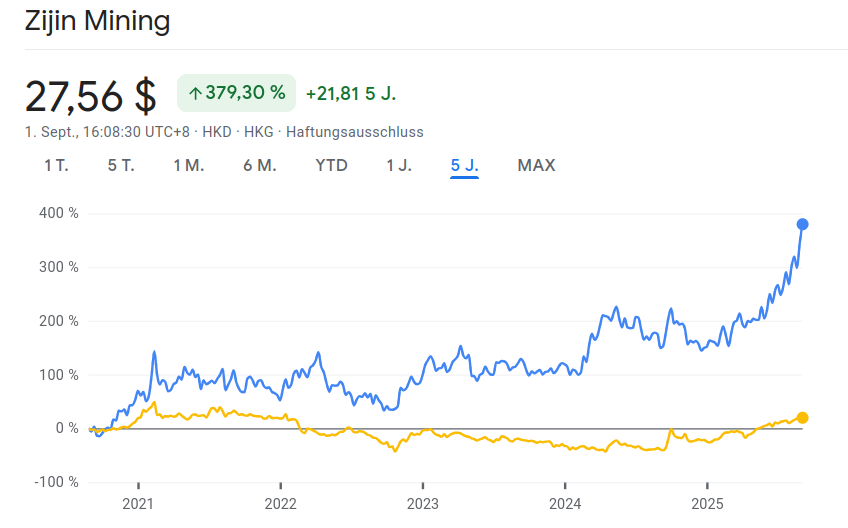Screen dimensions: 848x528
Task: Show the 6 M. time range
Action: coord(259,165)
